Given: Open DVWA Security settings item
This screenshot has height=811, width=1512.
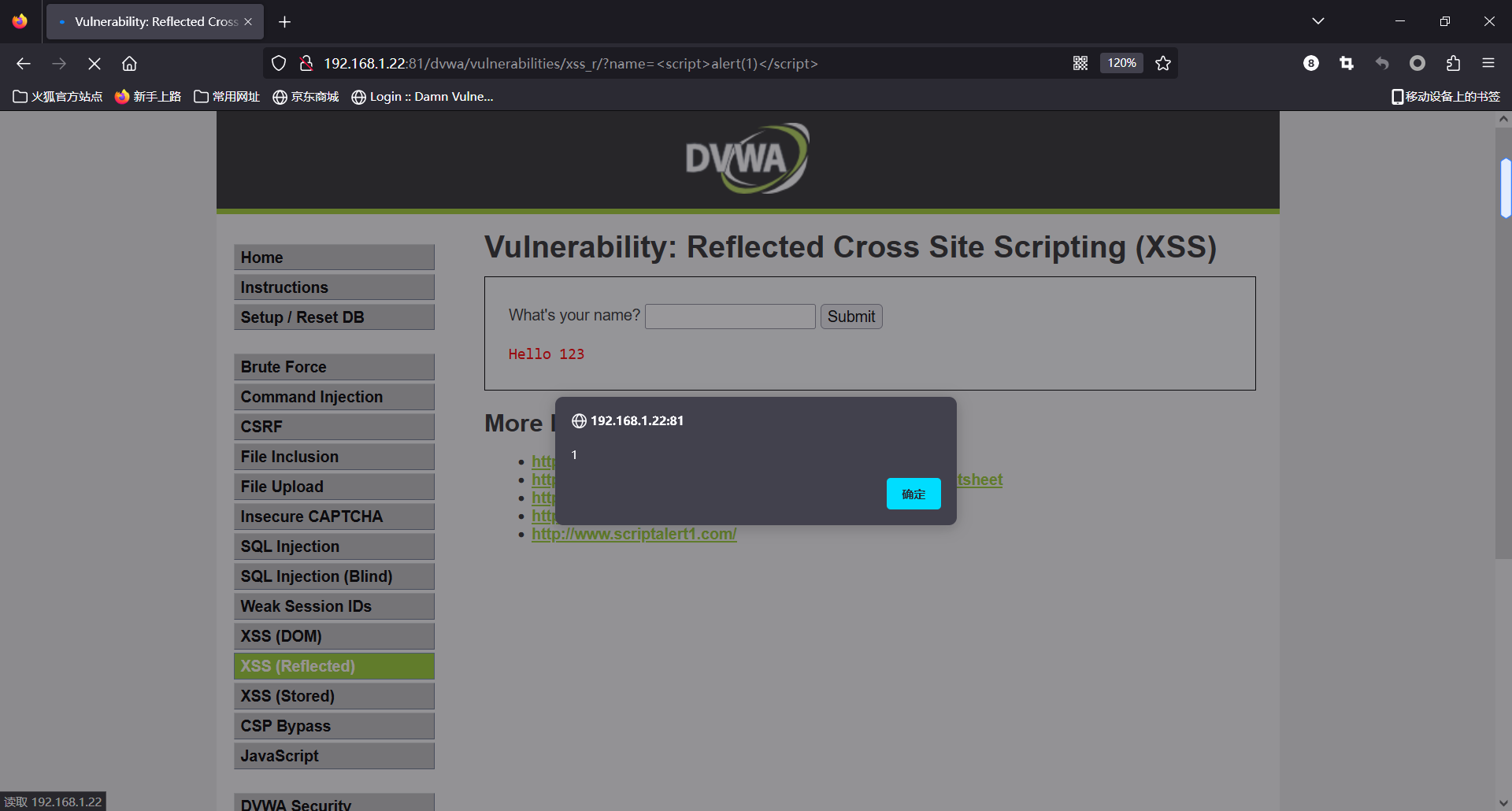Looking at the screenshot, I should pos(334,802).
